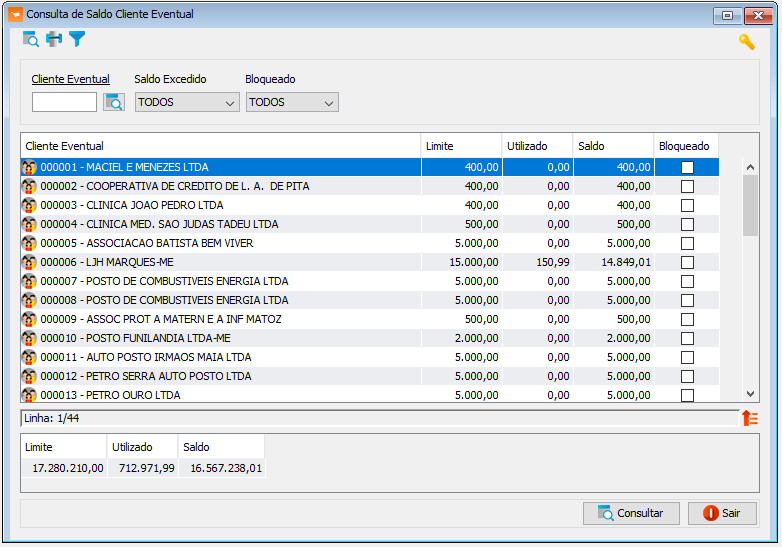Toggle Bloqueado checkbox for row 000009
Viewport: 782px width, 547px height.
[x=687, y=319]
